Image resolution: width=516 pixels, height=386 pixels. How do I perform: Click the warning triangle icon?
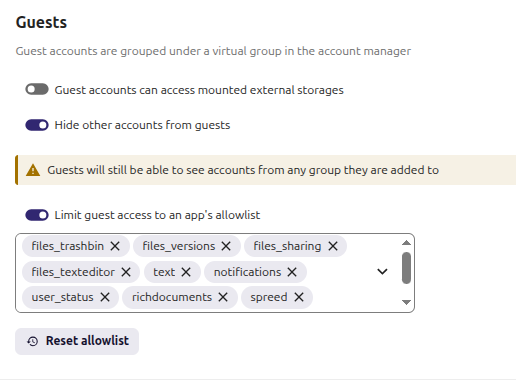33,170
